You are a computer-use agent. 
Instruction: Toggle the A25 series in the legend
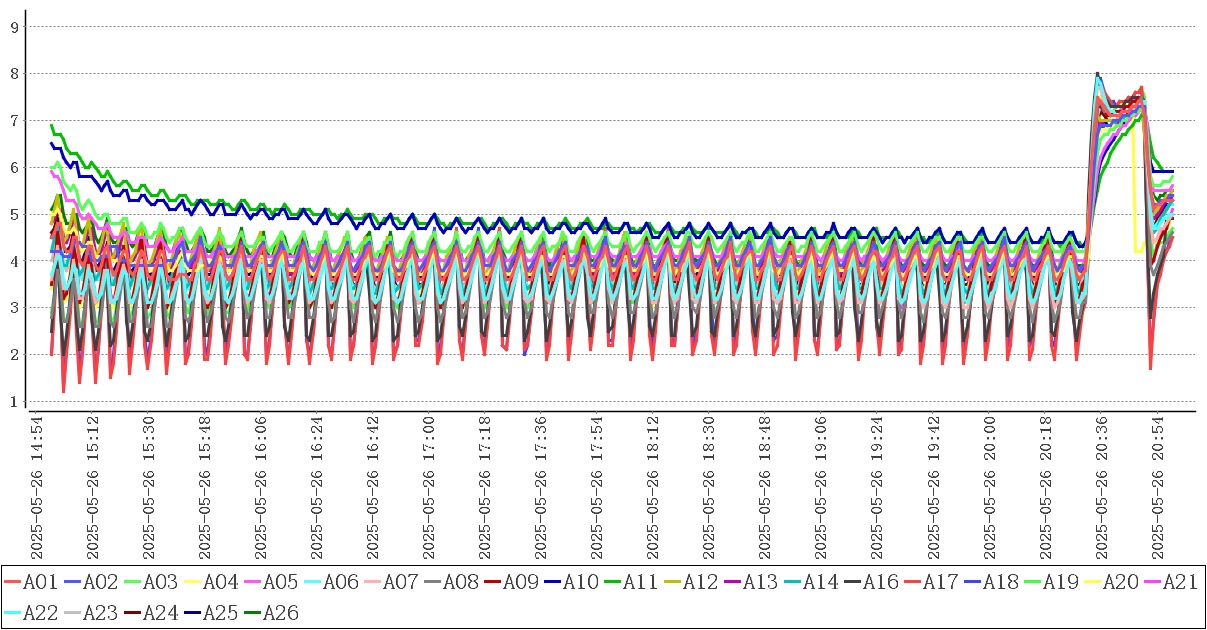[x=220, y=613]
